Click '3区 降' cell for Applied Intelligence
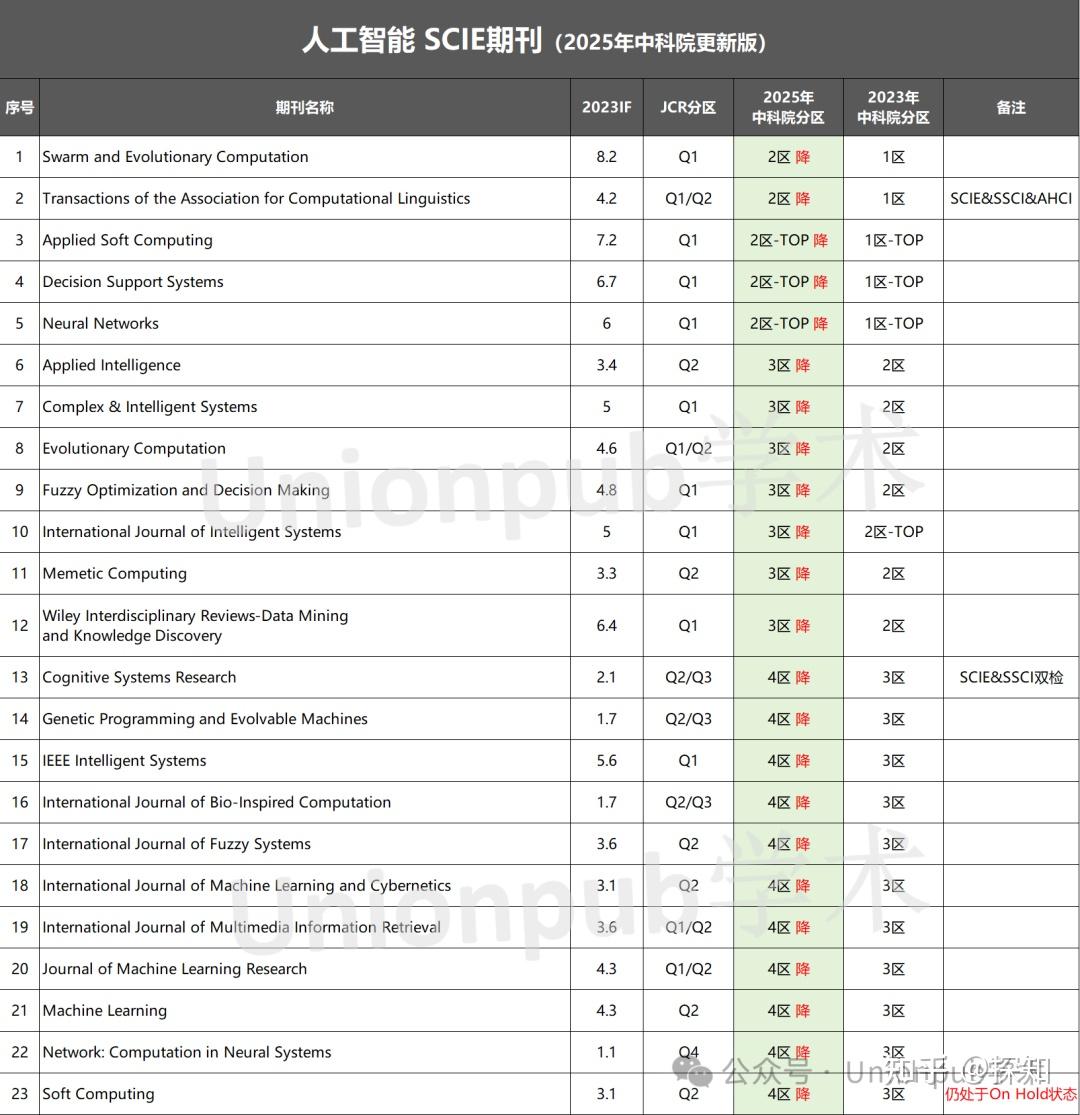This screenshot has width=1080, height=1115. (x=788, y=366)
